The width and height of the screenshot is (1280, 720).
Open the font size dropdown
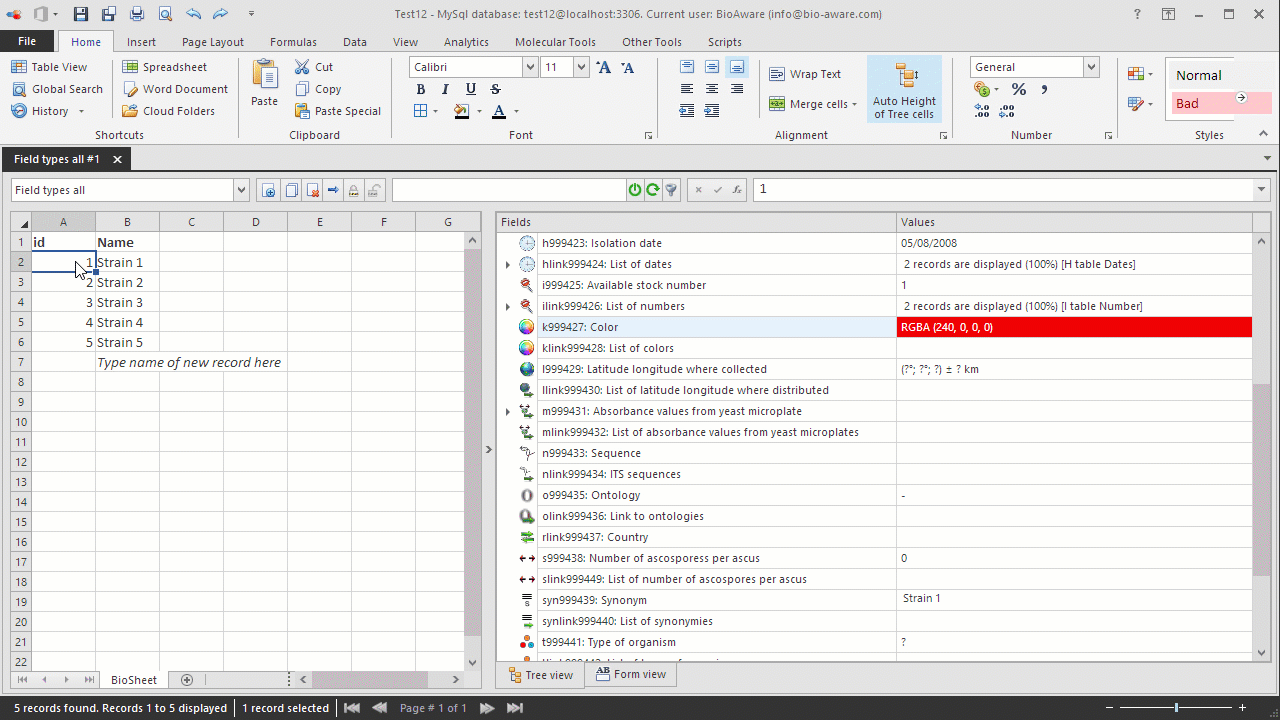tap(581, 67)
